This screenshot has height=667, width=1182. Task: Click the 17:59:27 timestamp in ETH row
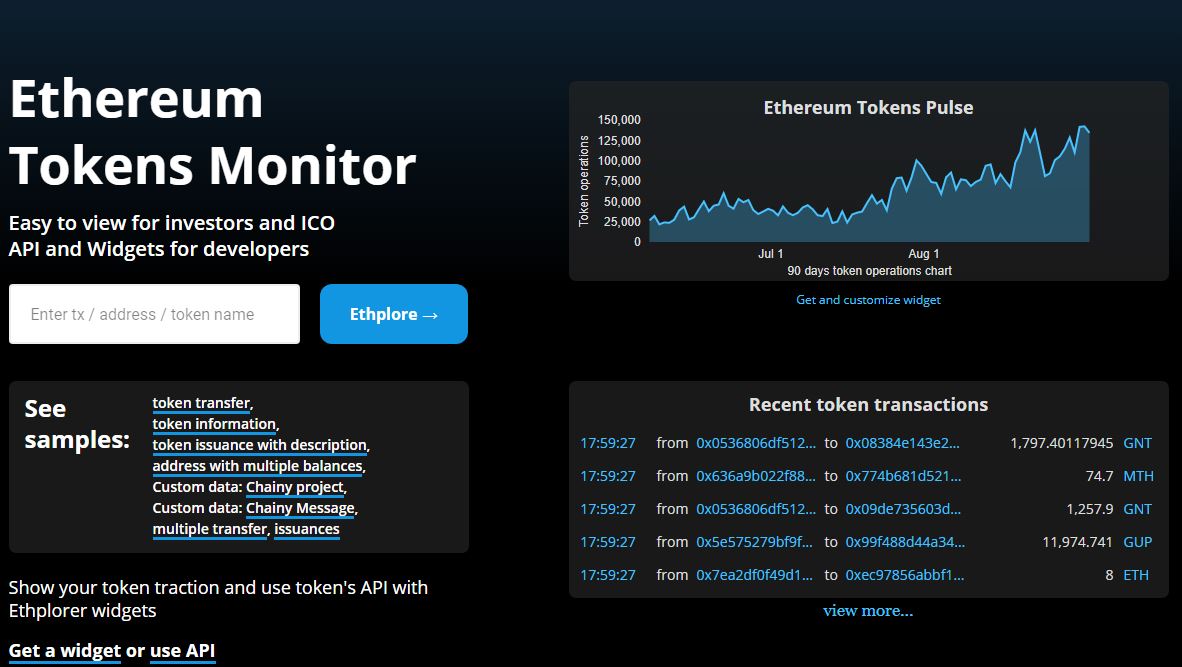point(608,575)
